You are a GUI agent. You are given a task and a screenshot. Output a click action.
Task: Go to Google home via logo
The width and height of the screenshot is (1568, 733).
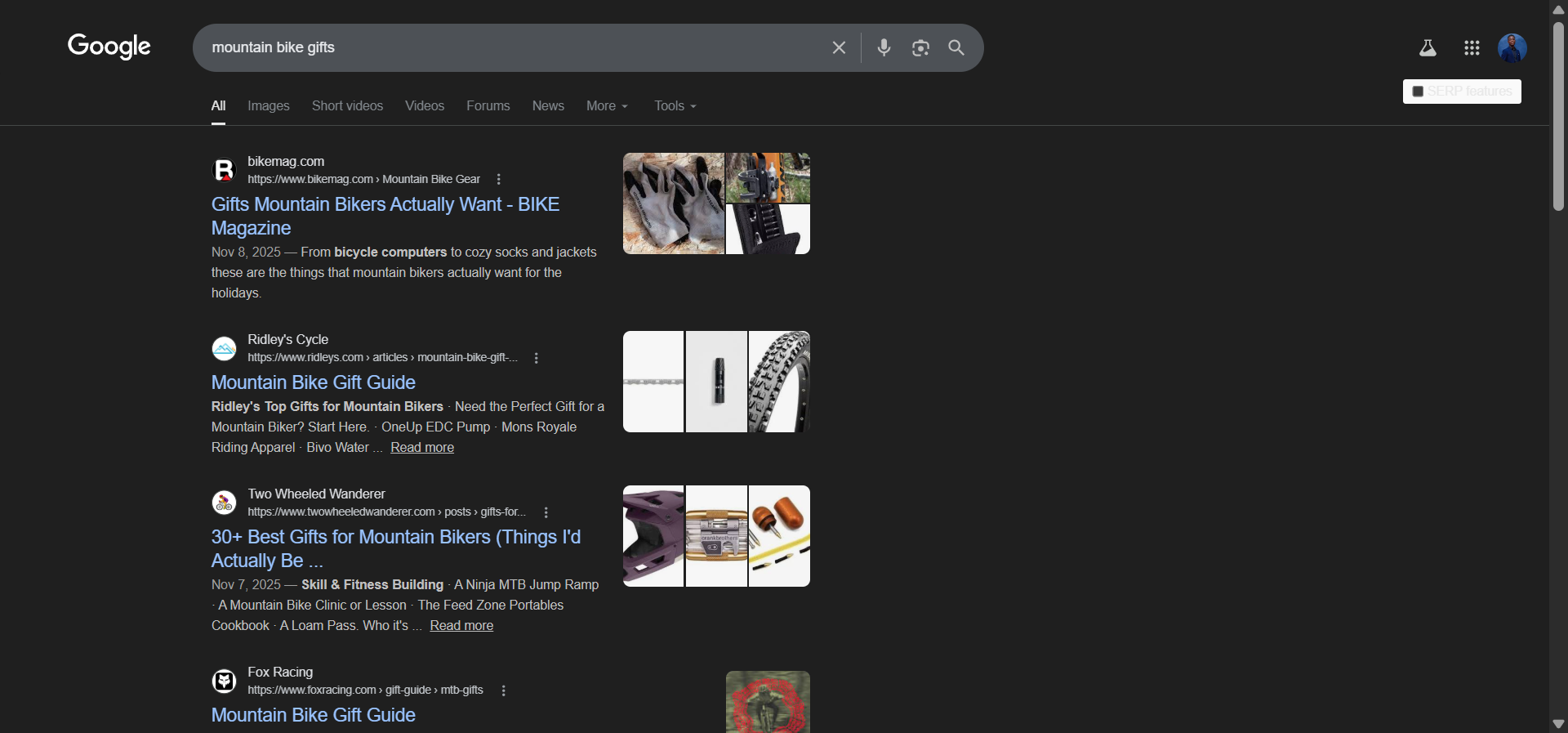109,47
